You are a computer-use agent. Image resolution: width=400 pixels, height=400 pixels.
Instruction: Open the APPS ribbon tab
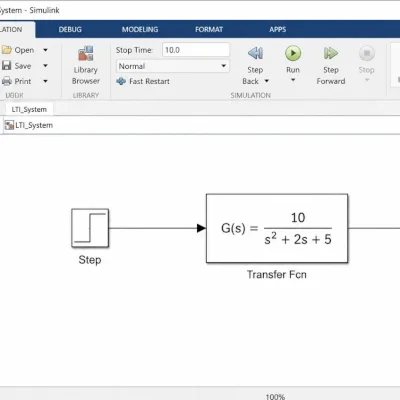[278, 29]
